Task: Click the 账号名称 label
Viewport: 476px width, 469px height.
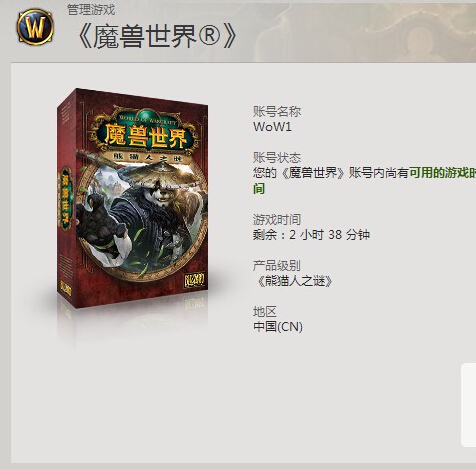Action: 277,111
